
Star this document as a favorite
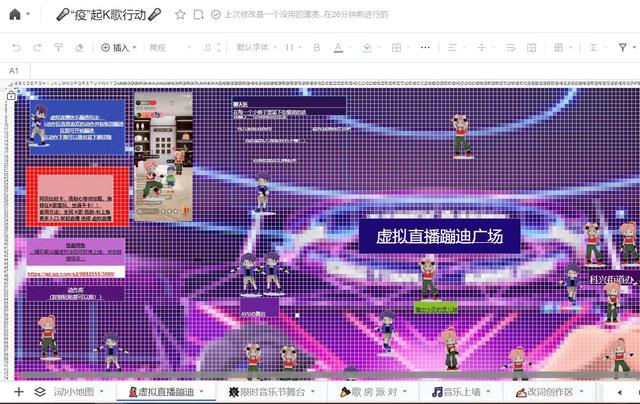tap(180, 15)
